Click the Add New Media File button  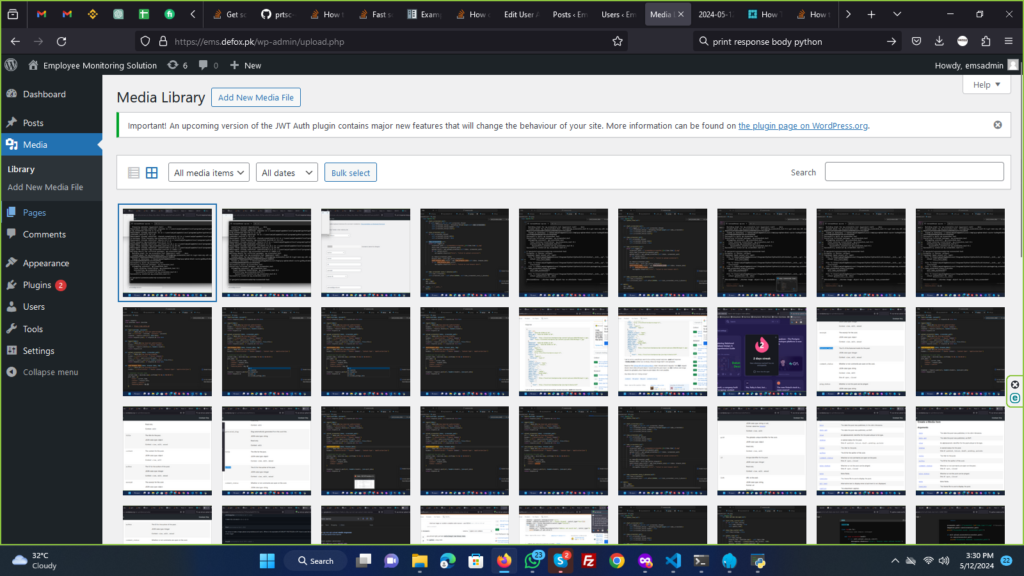tap(255, 97)
